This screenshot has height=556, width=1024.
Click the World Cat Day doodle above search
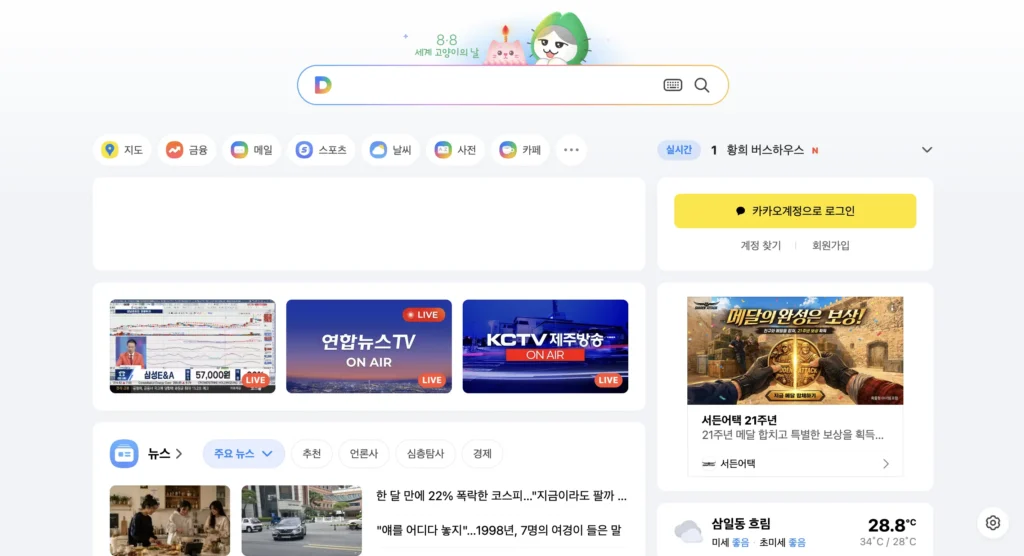coord(501,41)
